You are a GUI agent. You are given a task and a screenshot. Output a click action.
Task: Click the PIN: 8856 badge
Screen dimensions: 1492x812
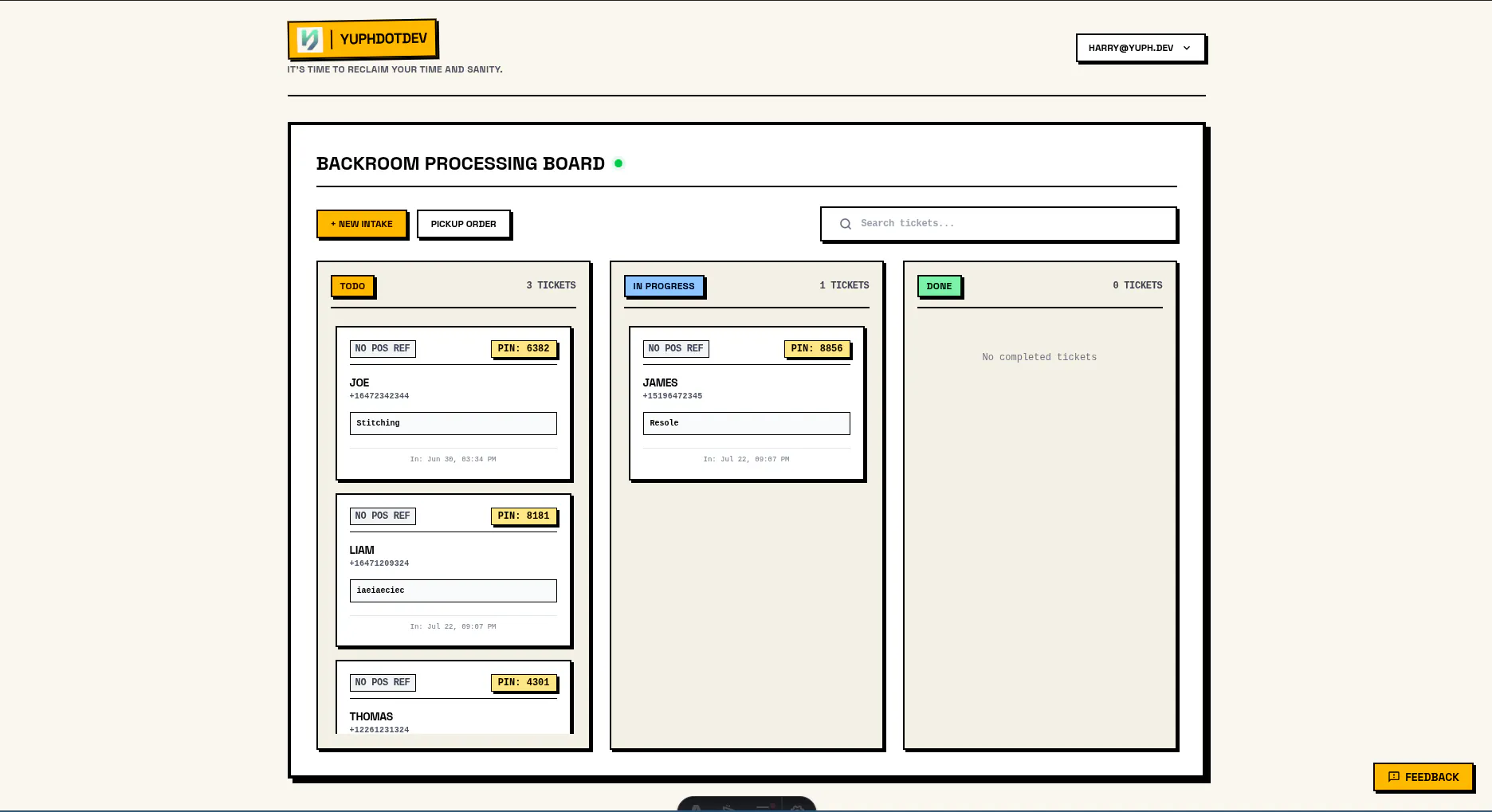[x=817, y=348]
